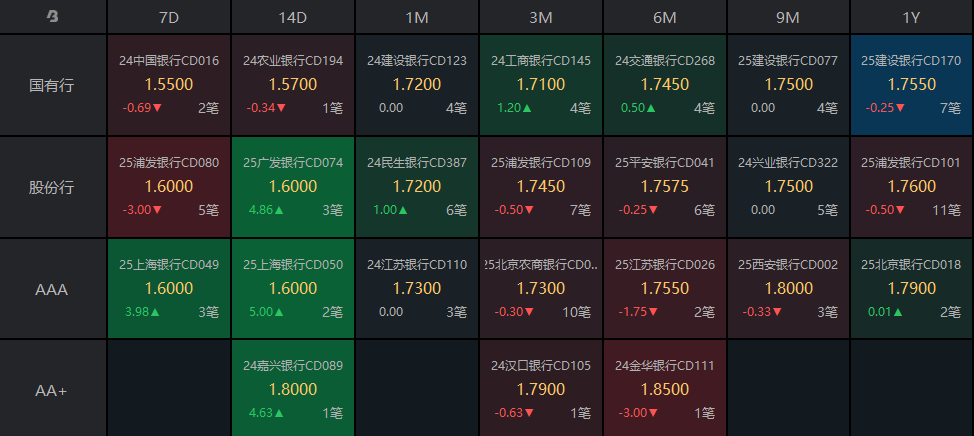This screenshot has height=436, width=974.
Task: Select the 14D tenor column header
Action: (x=293, y=17)
